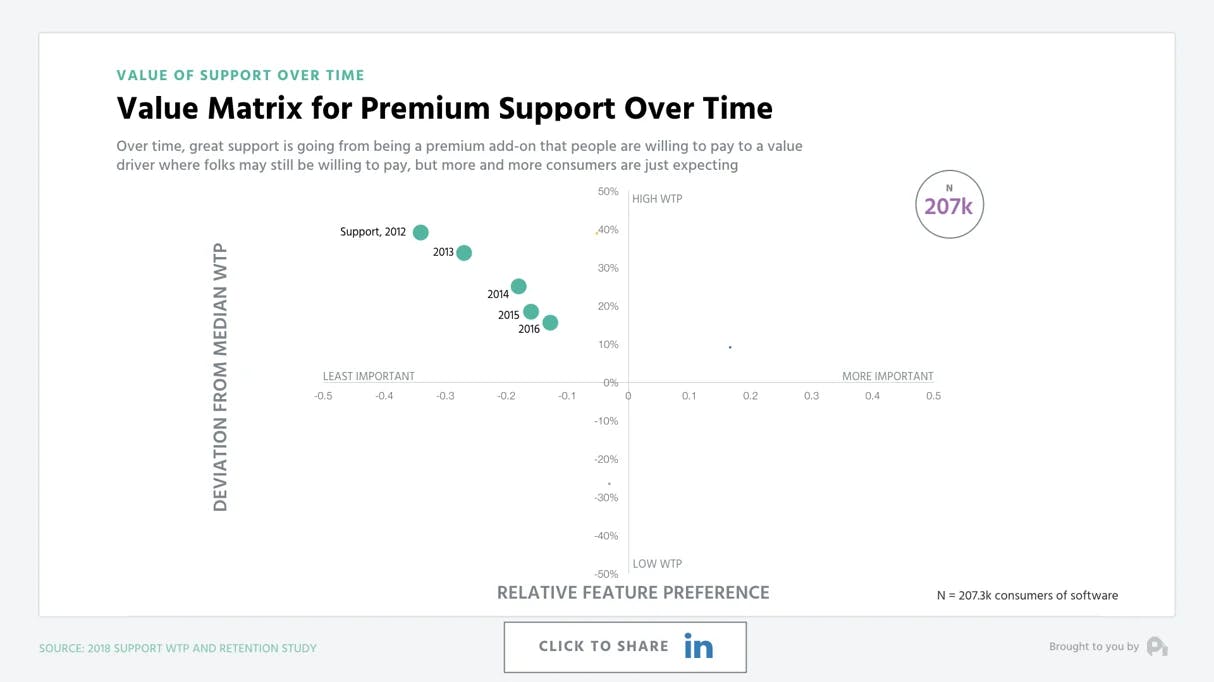
Task: Click the Support 2012 data point
Action: pyautogui.click(x=421, y=232)
